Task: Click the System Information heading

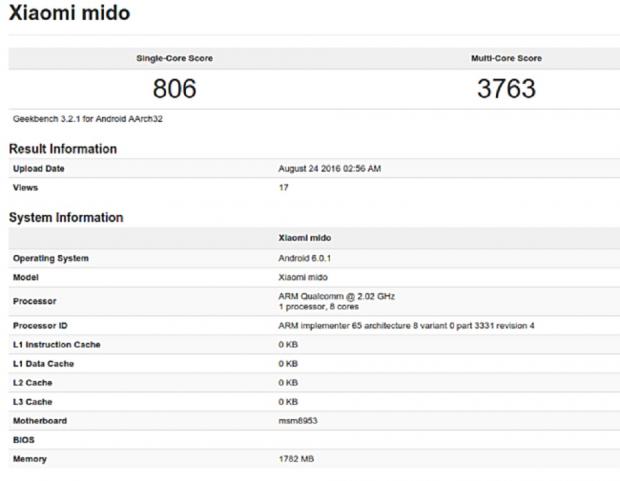Action: click(x=66, y=217)
